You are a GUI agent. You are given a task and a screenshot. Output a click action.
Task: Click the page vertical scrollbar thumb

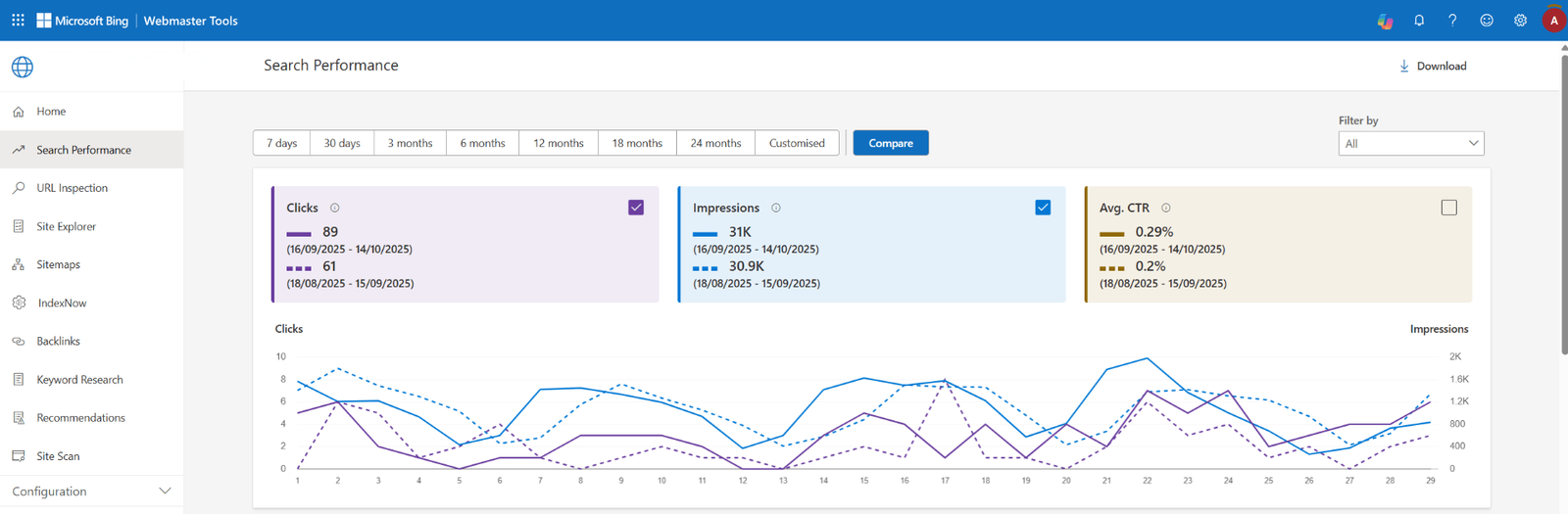pos(1563,206)
